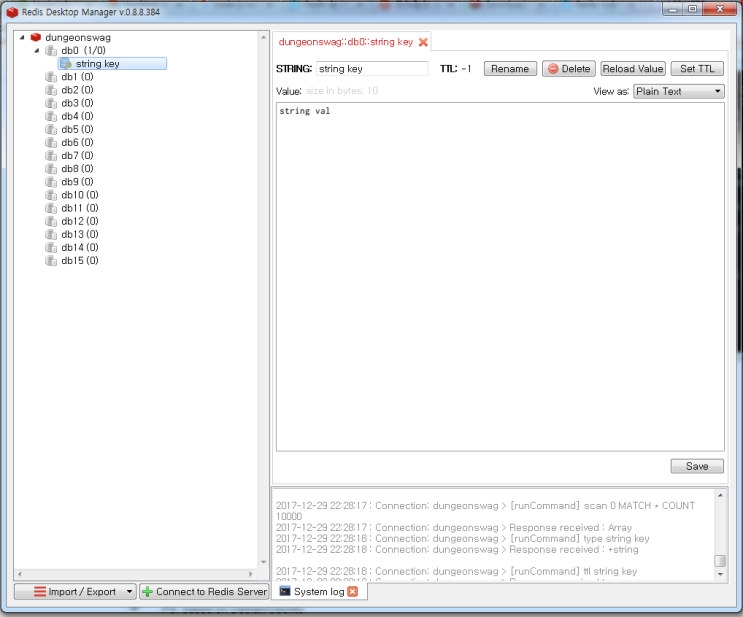Click the db15 database icon
The image size is (743, 617).
tap(51, 261)
